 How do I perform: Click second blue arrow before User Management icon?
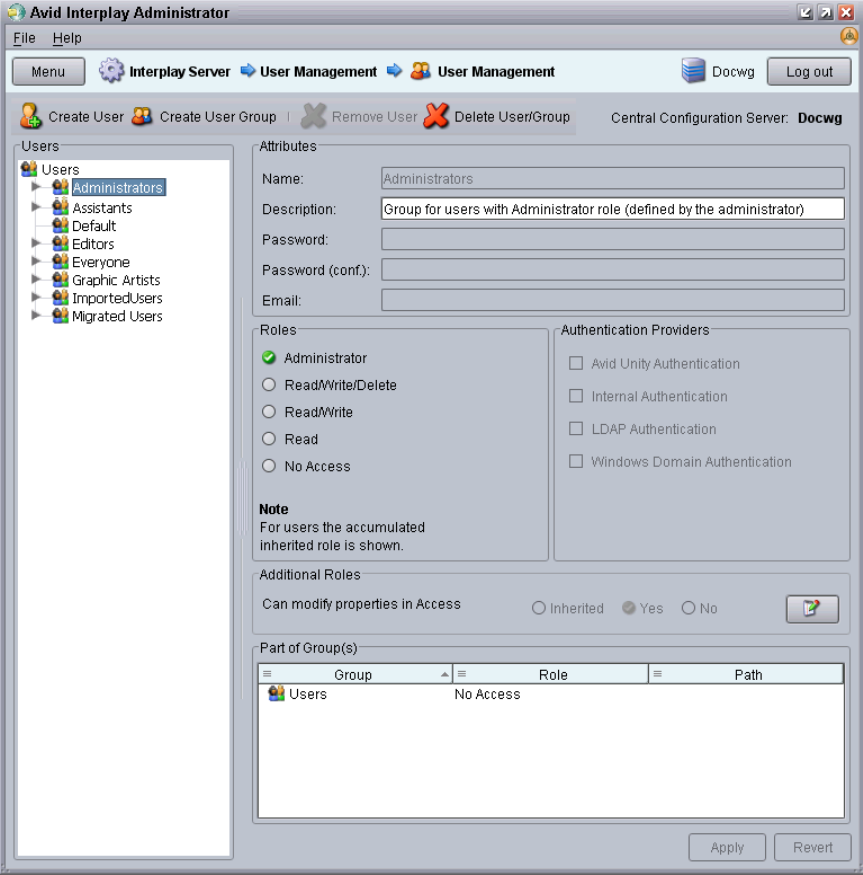[394, 71]
